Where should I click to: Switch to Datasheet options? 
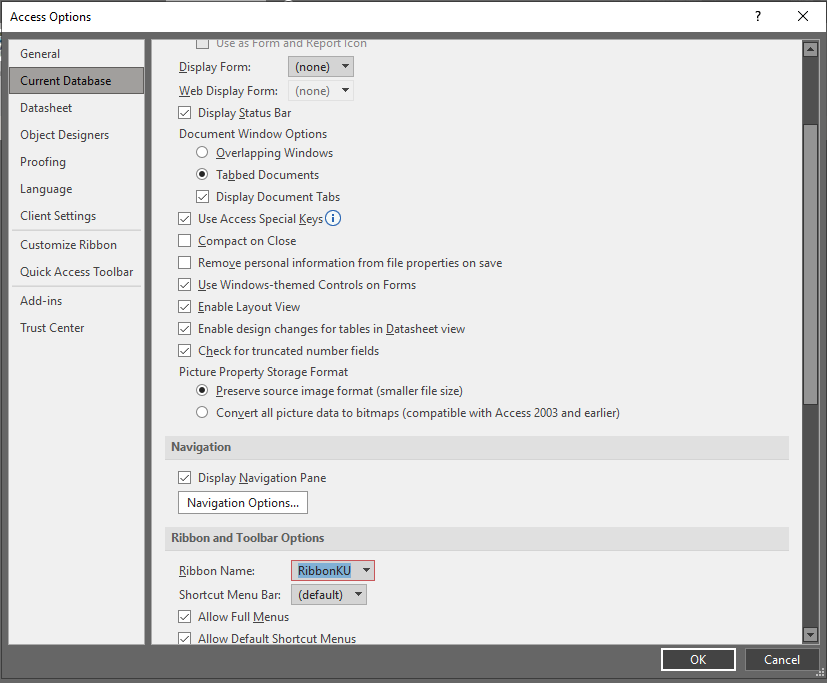click(76, 108)
